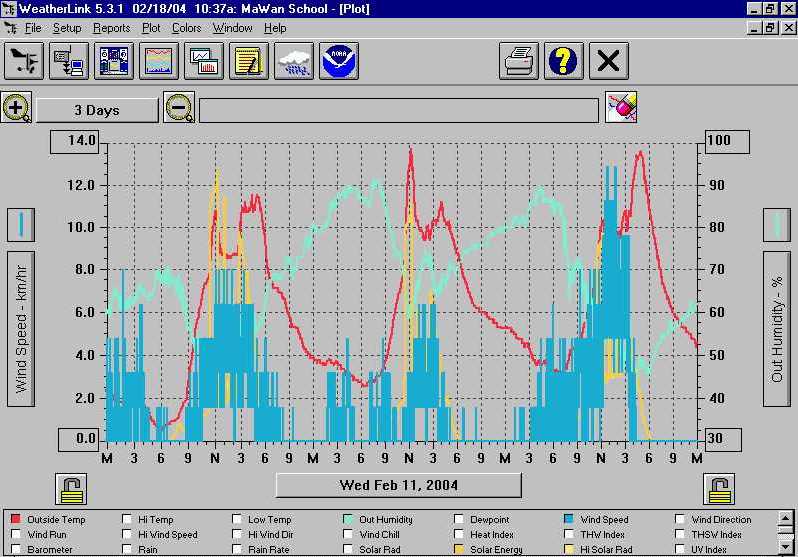Viewport: 798px width, 557px height.
Task: Click the right axis padlock icon
Action: 719,489
